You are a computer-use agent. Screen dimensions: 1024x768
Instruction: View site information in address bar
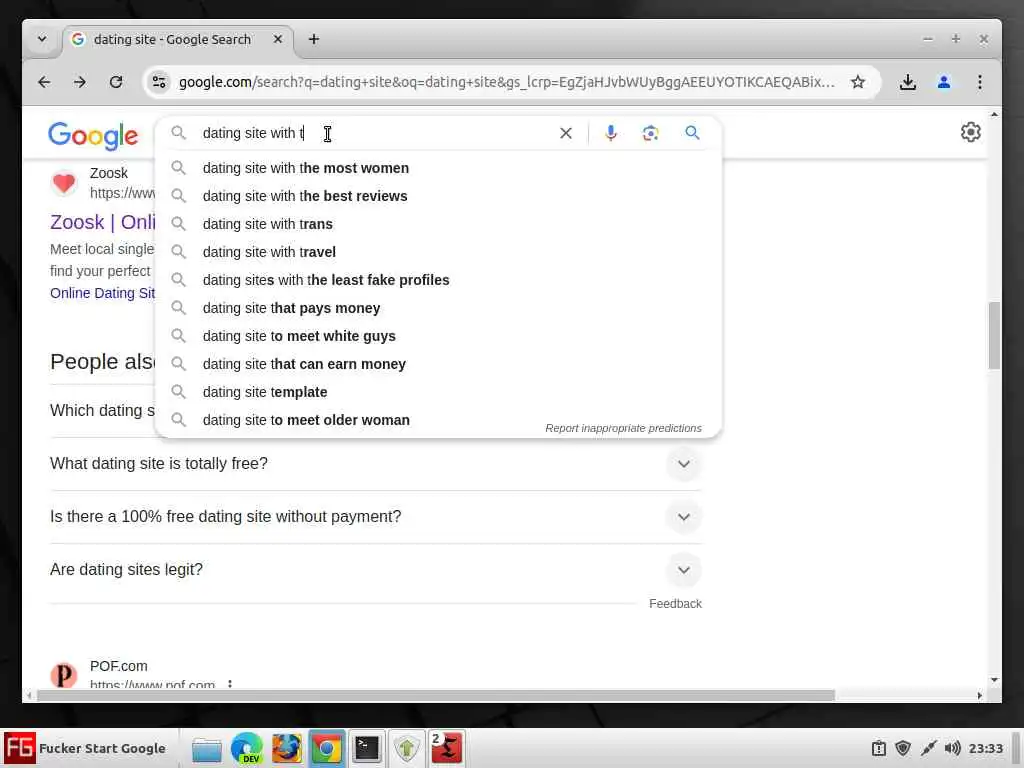pos(159,82)
